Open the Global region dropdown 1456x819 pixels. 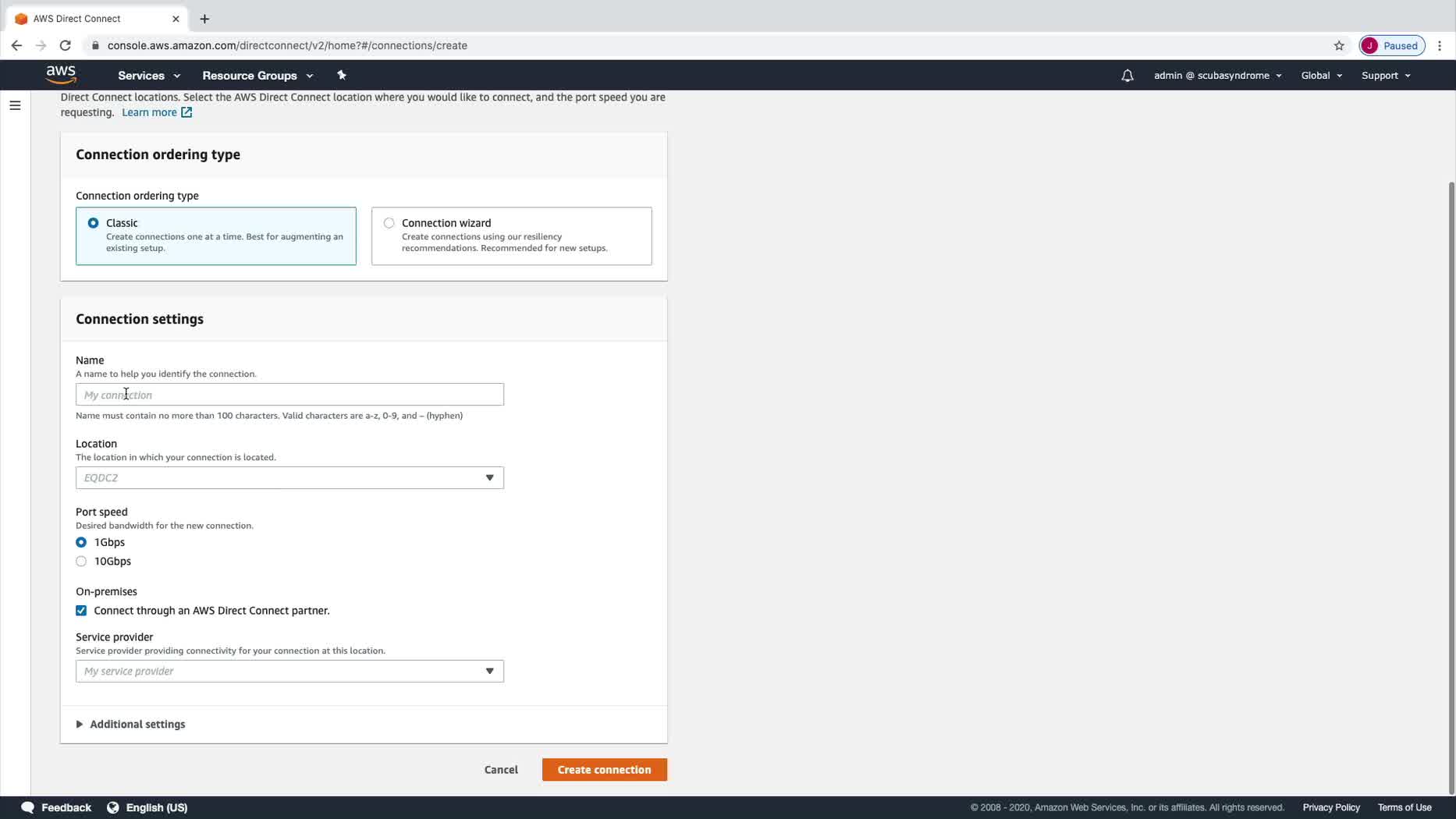click(1322, 76)
